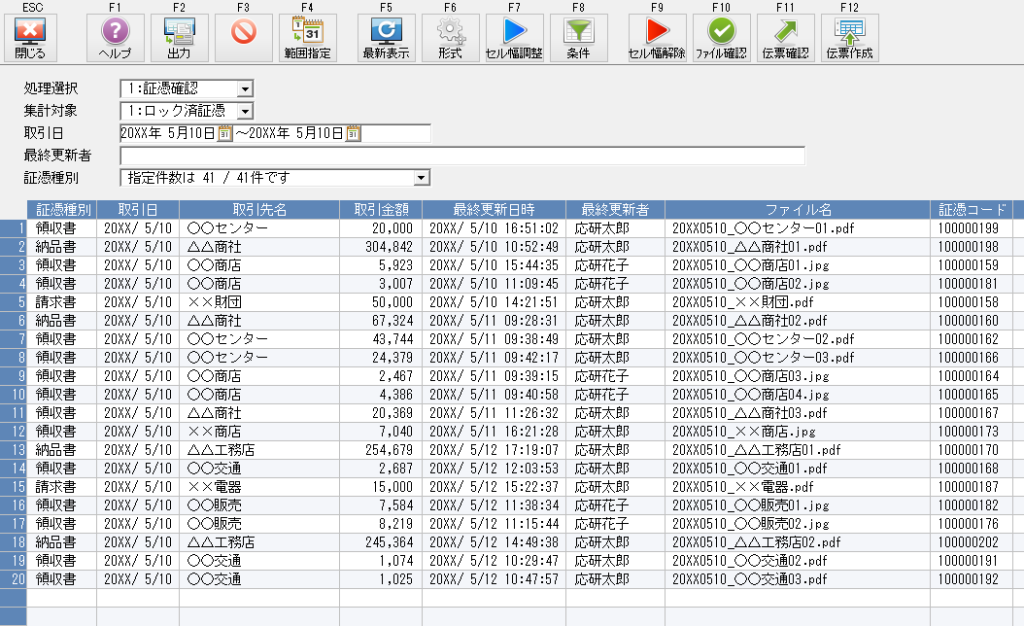
Task: Expand the 集計対象 dropdown
Action: 245,111
